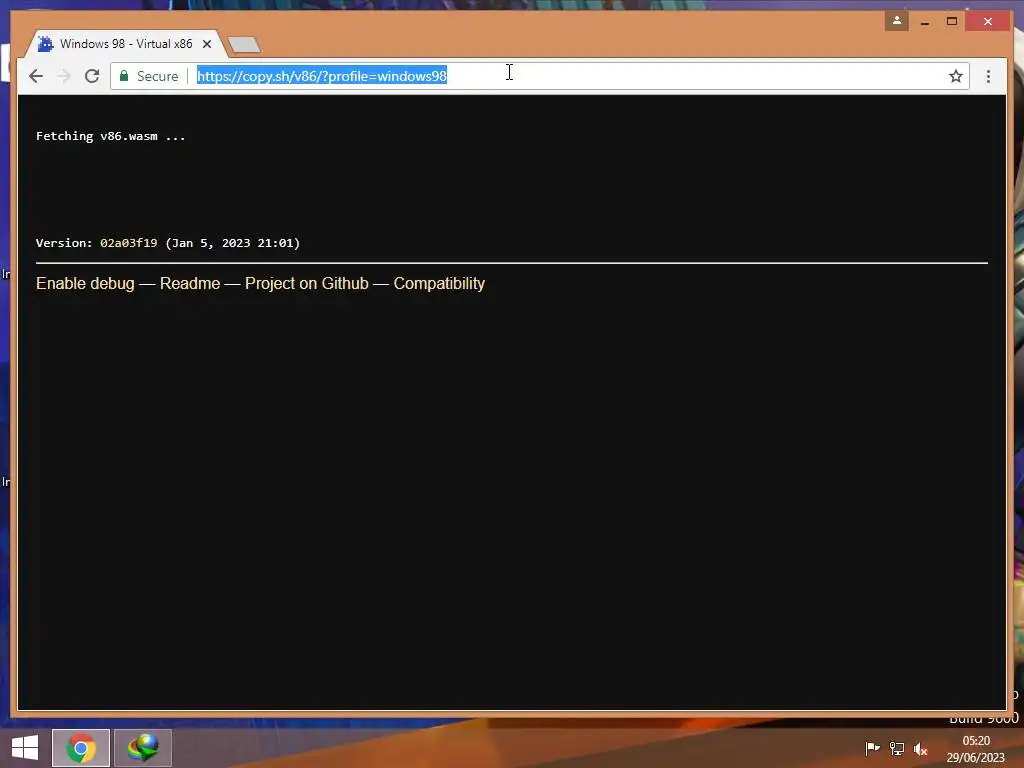The image size is (1024, 768).
Task: Select the Windows 98 - Virtual x86 tab
Action: pyautogui.click(x=125, y=44)
